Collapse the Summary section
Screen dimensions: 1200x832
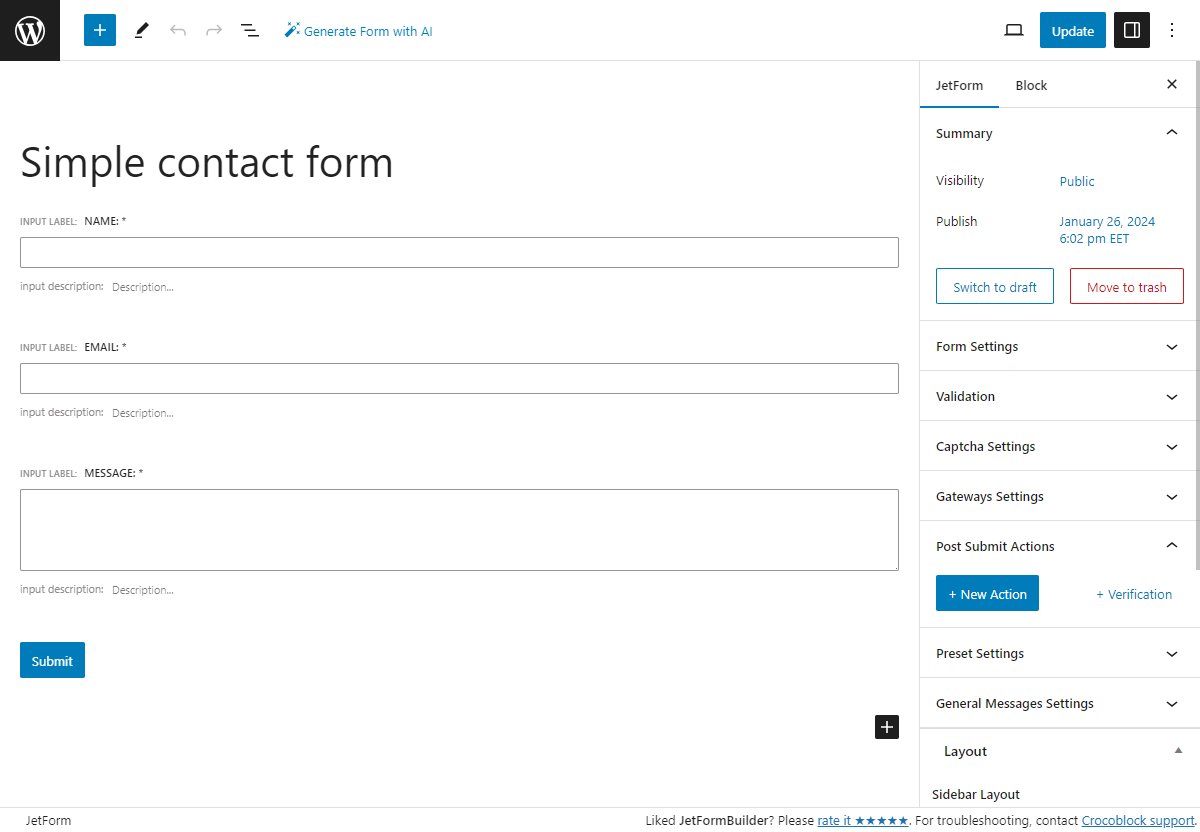1171,131
